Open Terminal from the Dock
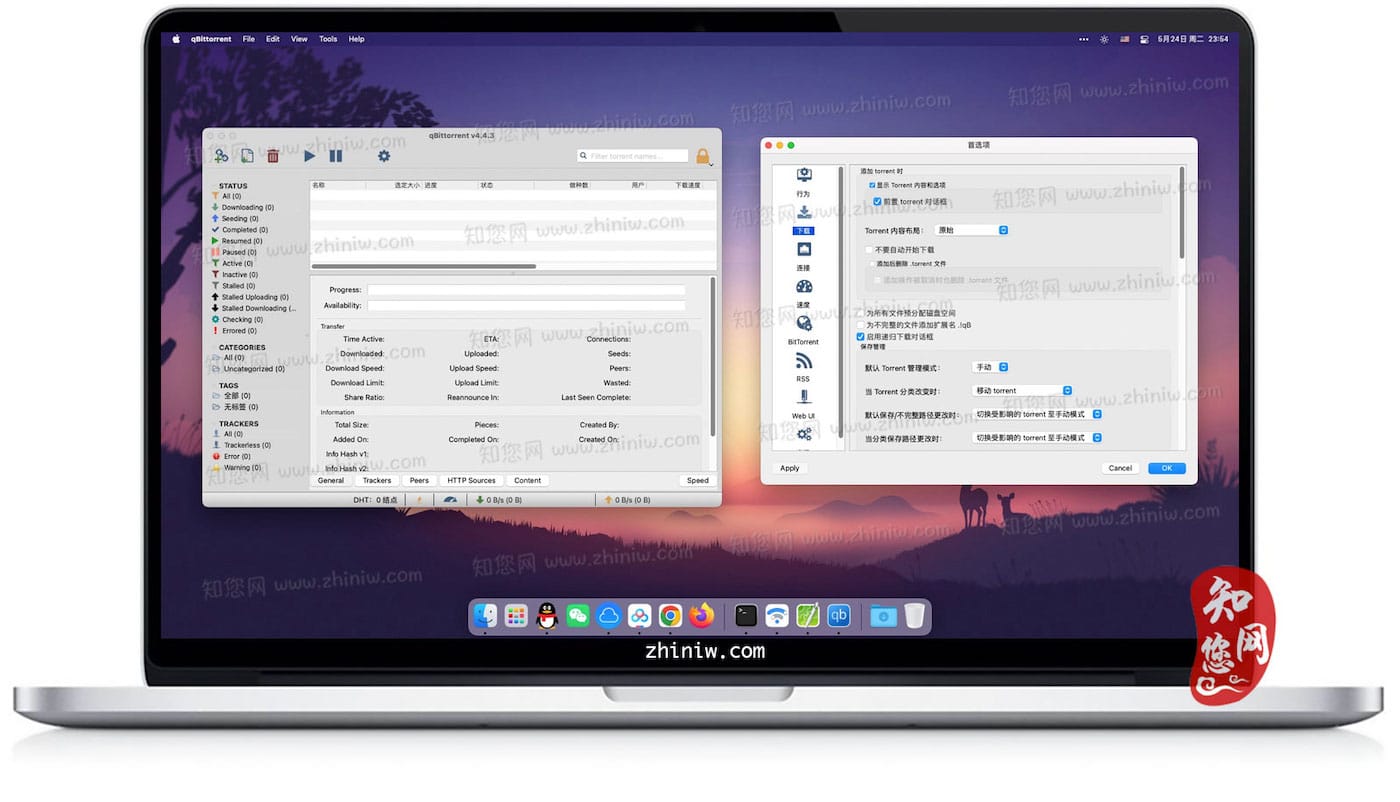Viewport: 1400px width, 802px height. [x=746, y=616]
